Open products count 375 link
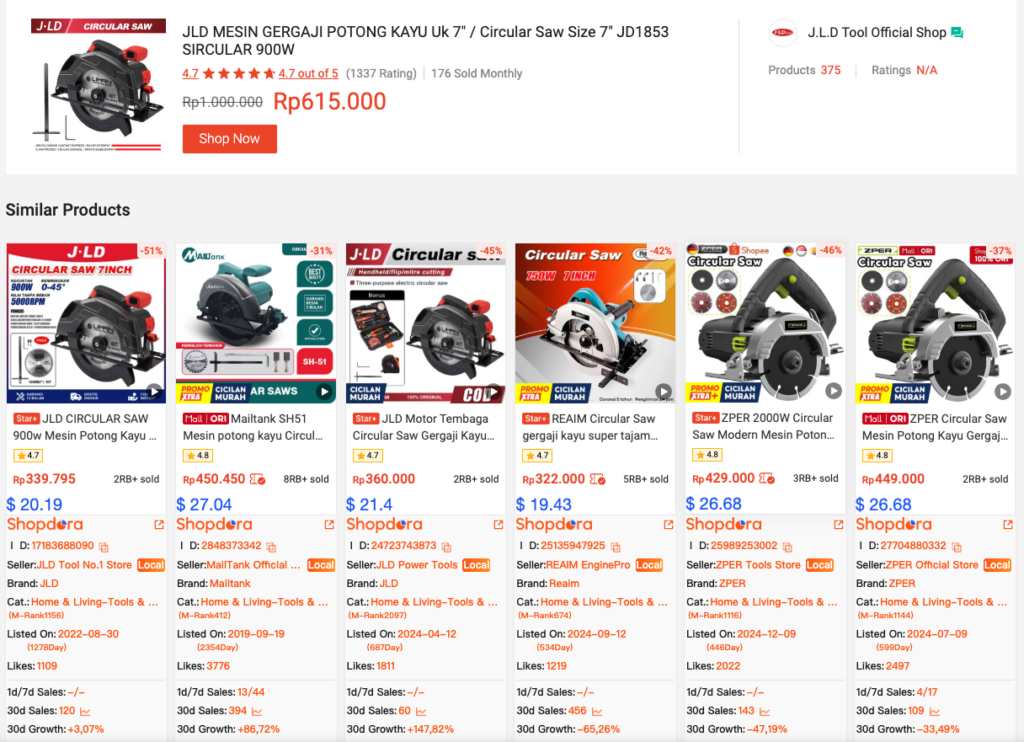1024x742 pixels. [x=831, y=70]
